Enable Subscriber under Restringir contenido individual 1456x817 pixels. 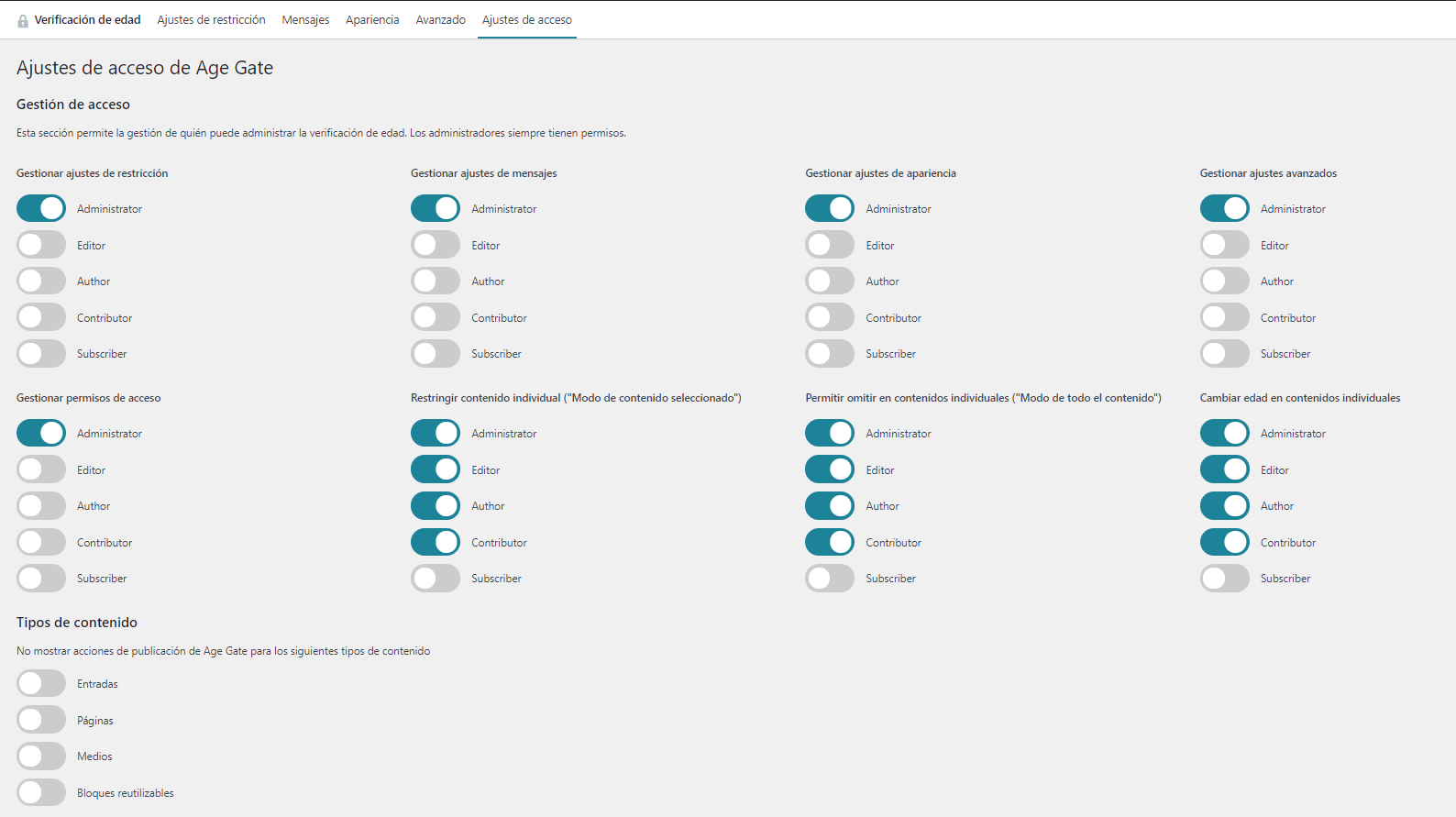(436, 578)
